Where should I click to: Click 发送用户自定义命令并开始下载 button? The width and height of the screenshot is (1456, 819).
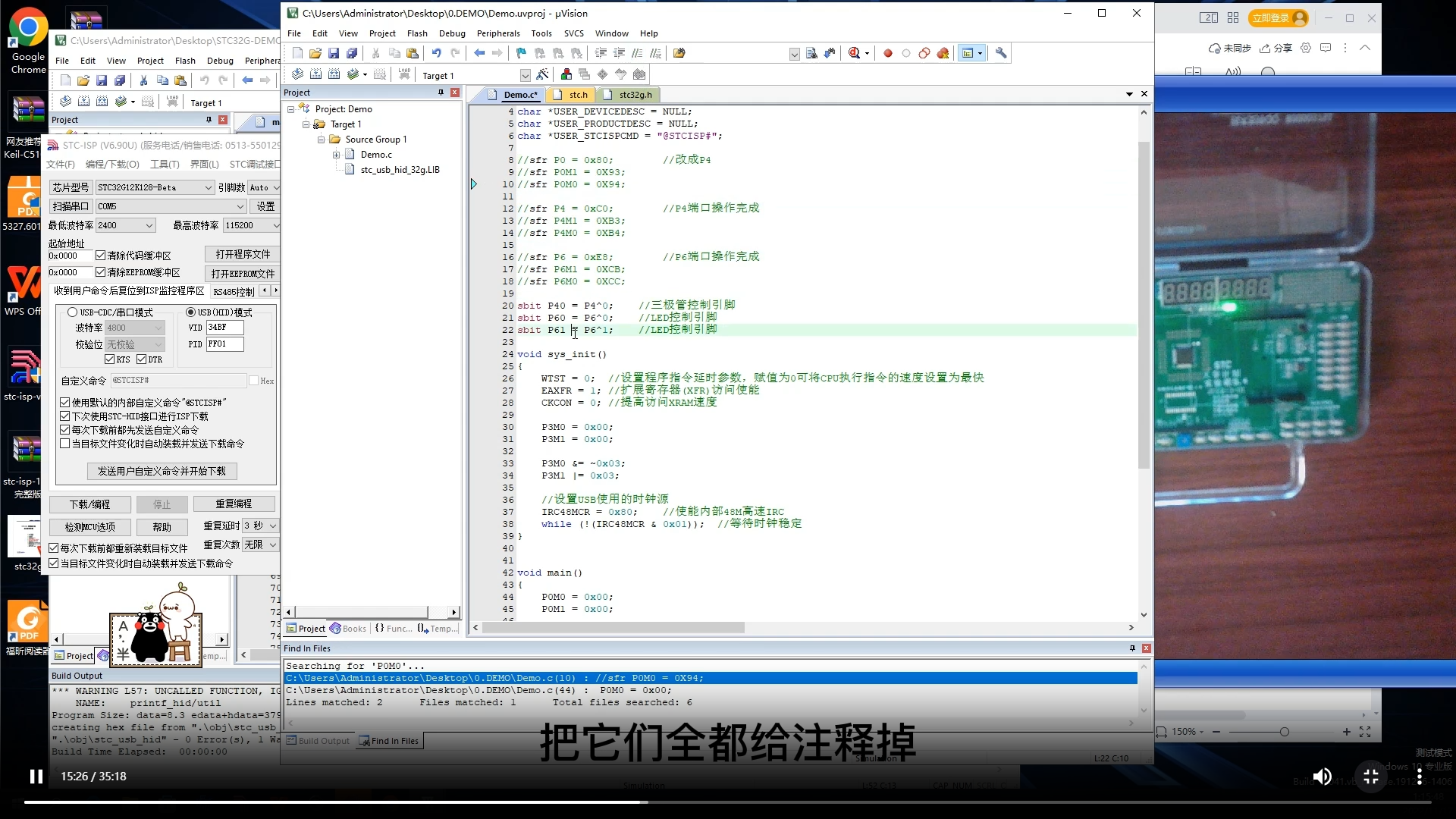[162, 471]
